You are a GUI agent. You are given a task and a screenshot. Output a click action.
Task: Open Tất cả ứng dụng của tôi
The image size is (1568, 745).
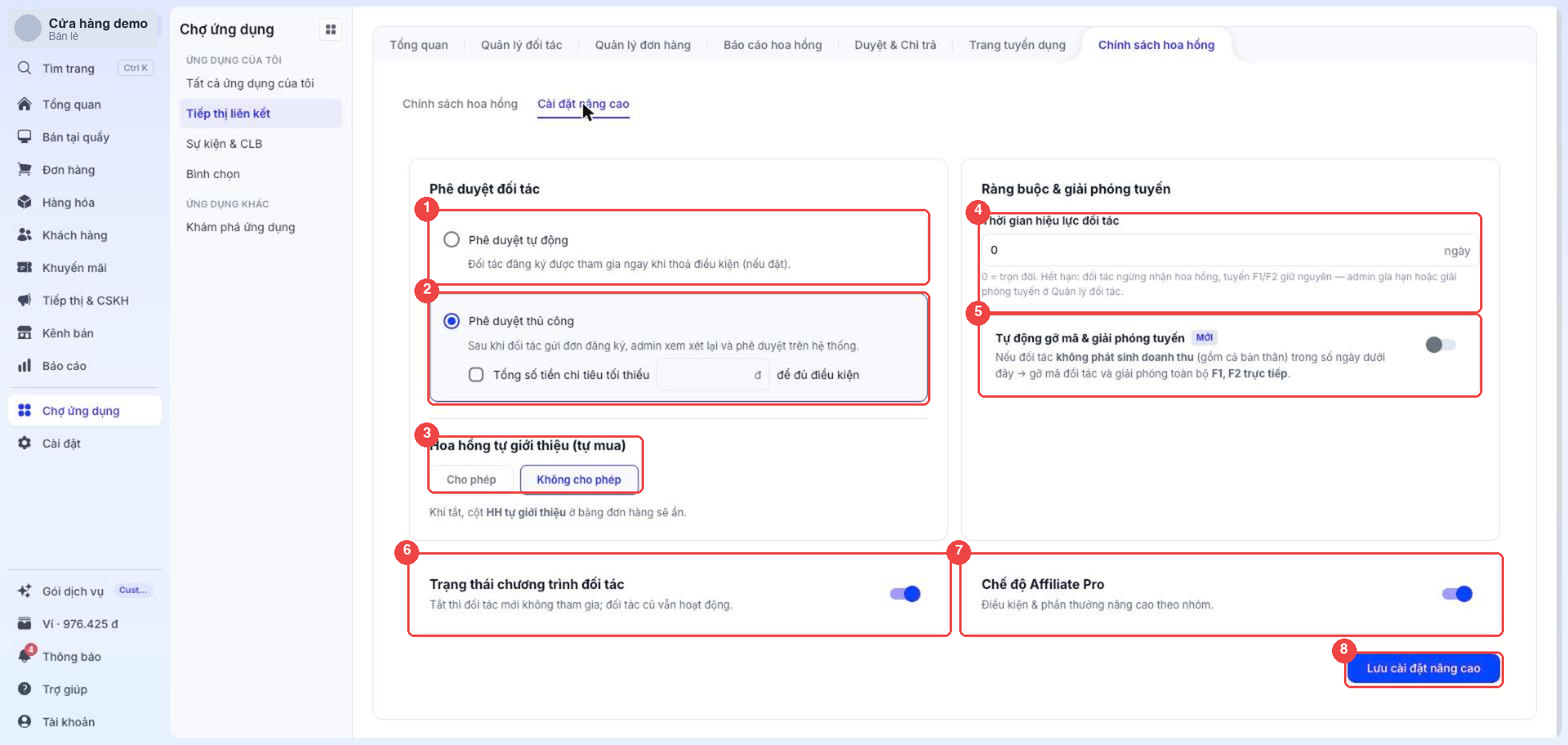click(x=250, y=83)
